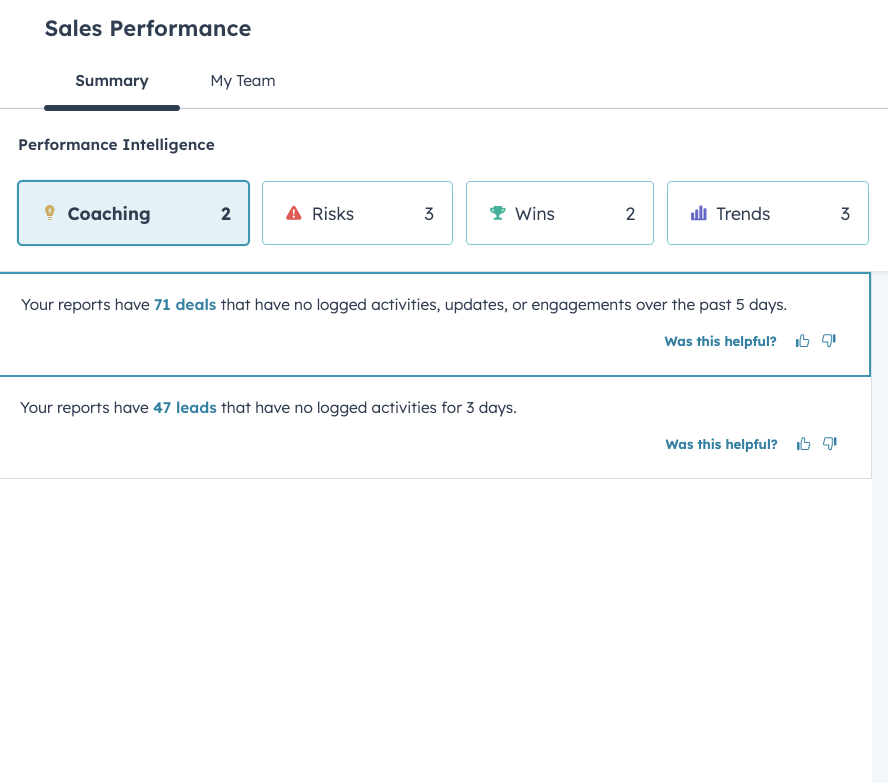The width and height of the screenshot is (888, 783).
Task: Switch to the Summary tab
Action: click(112, 81)
